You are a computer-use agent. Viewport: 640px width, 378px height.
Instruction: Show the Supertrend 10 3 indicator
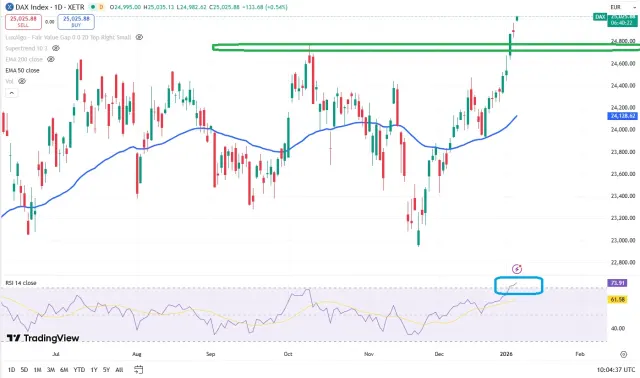pyautogui.click(x=56, y=48)
